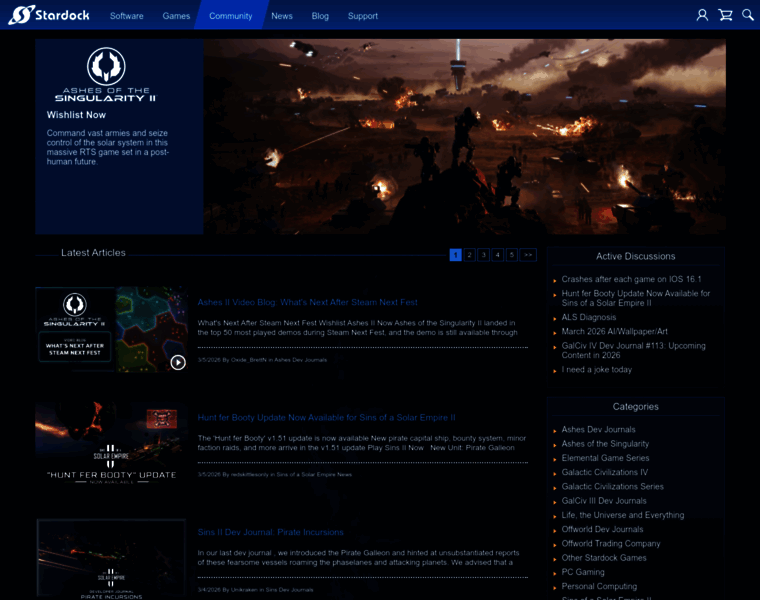Jump to next article pages with >>
This screenshot has width=760, height=600.
coord(528,255)
